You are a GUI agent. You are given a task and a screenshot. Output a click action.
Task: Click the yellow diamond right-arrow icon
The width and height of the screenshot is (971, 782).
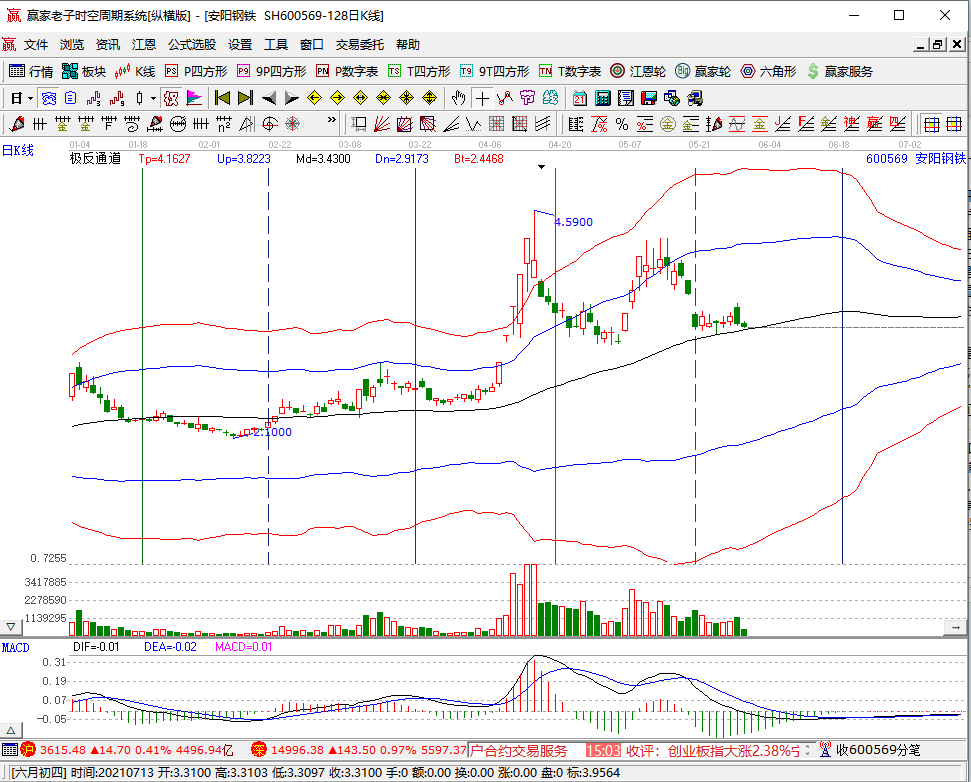(337, 98)
